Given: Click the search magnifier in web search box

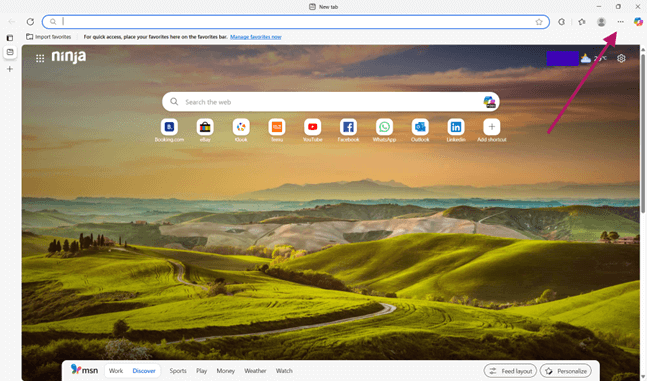Looking at the screenshot, I should tap(174, 102).
